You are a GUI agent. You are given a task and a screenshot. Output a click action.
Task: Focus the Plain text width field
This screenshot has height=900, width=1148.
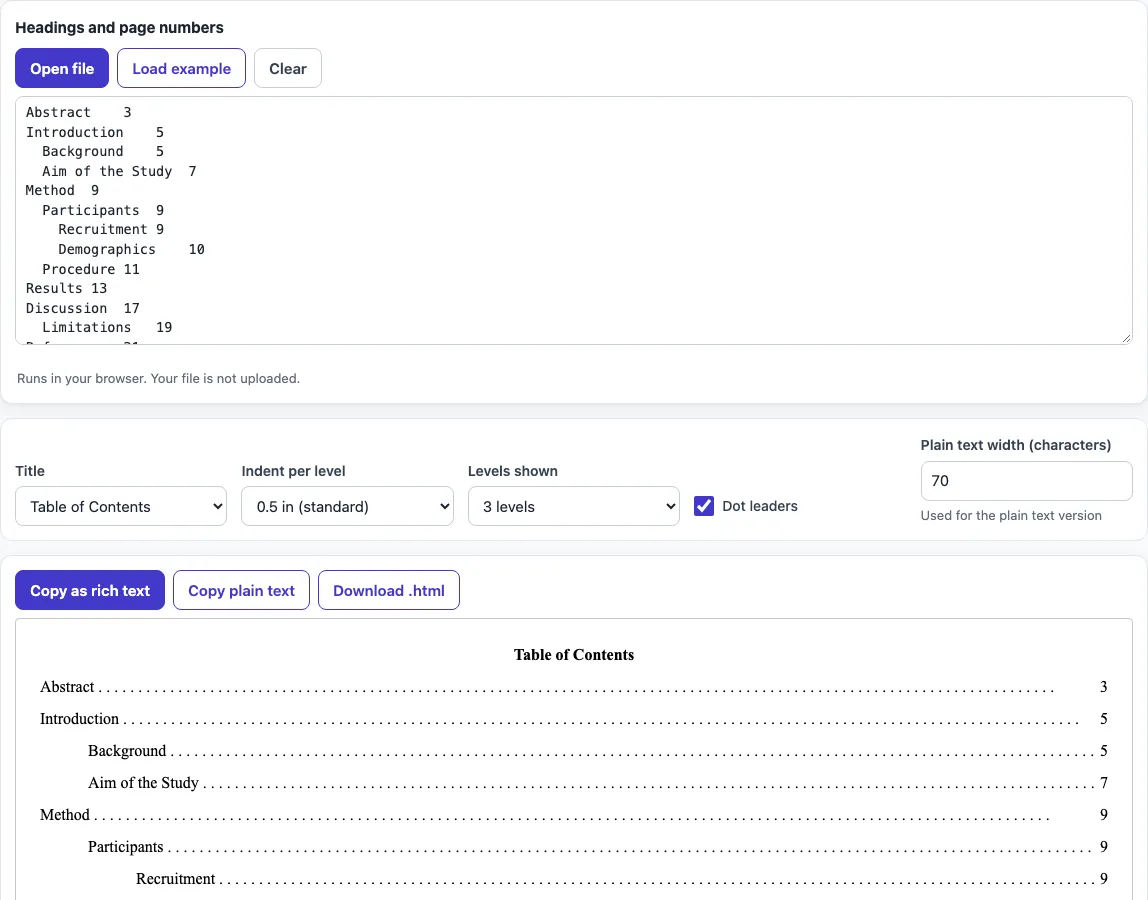(x=1026, y=481)
